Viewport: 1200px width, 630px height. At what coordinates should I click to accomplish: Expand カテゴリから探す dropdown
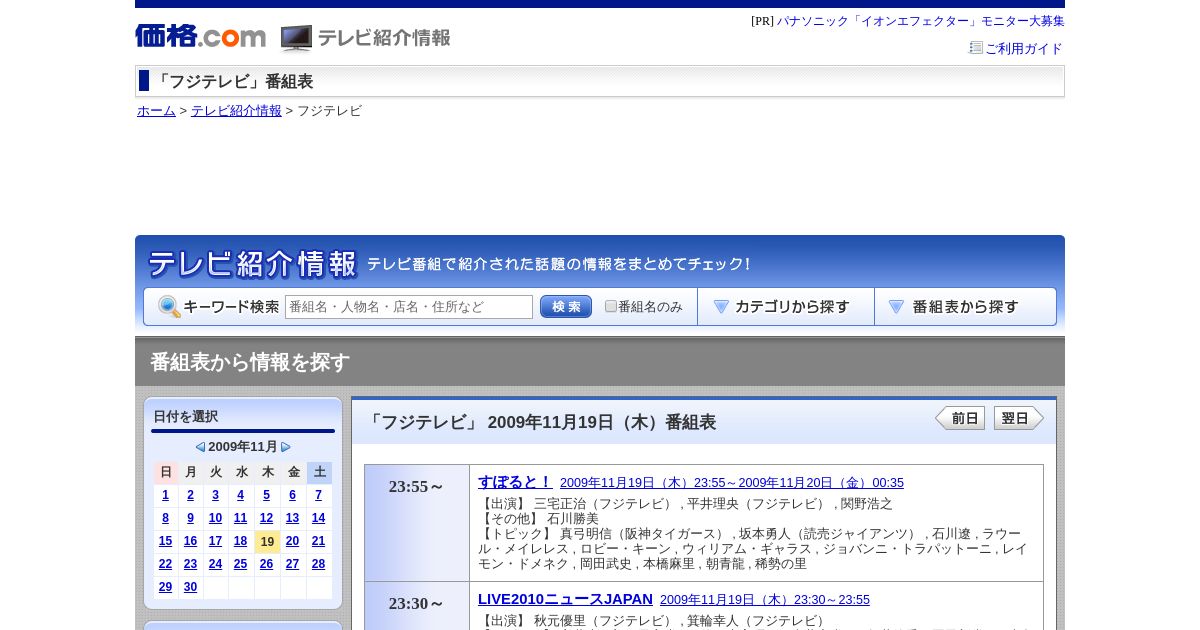point(786,307)
